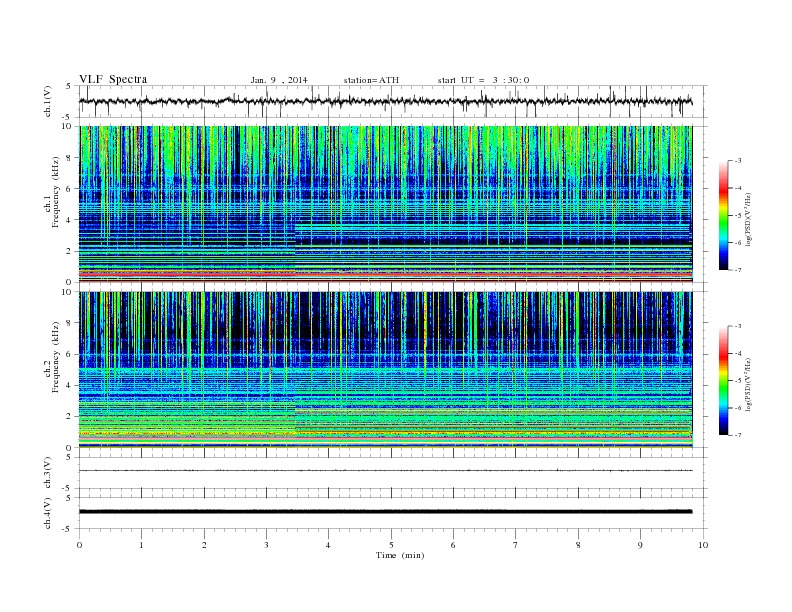The image size is (792, 612).
Task: Click the "-4" tick on ch.2 color bar
Action: pos(738,353)
